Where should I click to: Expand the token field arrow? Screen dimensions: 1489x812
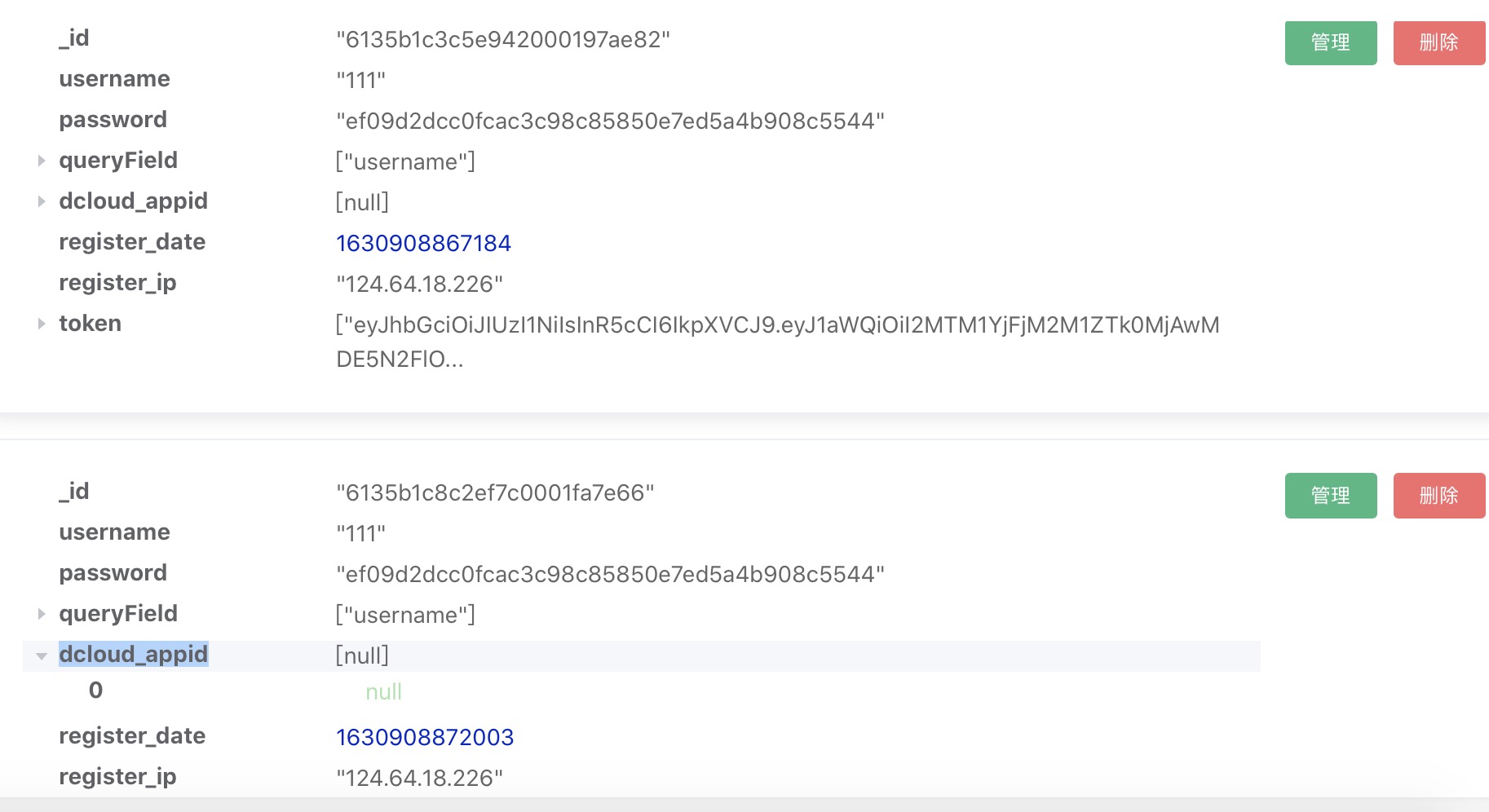pyautogui.click(x=42, y=324)
